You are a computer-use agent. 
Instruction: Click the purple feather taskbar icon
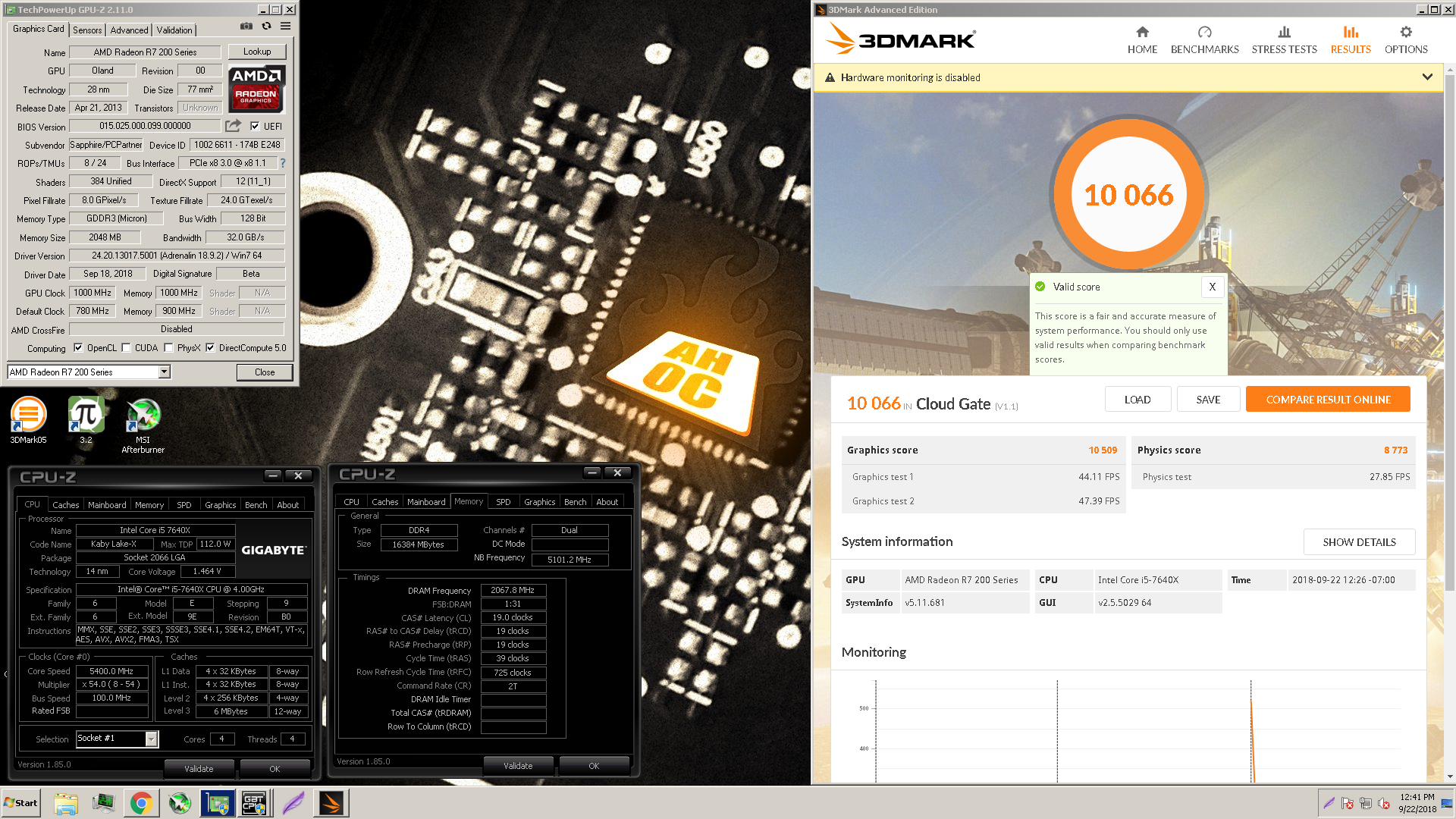point(293,803)
